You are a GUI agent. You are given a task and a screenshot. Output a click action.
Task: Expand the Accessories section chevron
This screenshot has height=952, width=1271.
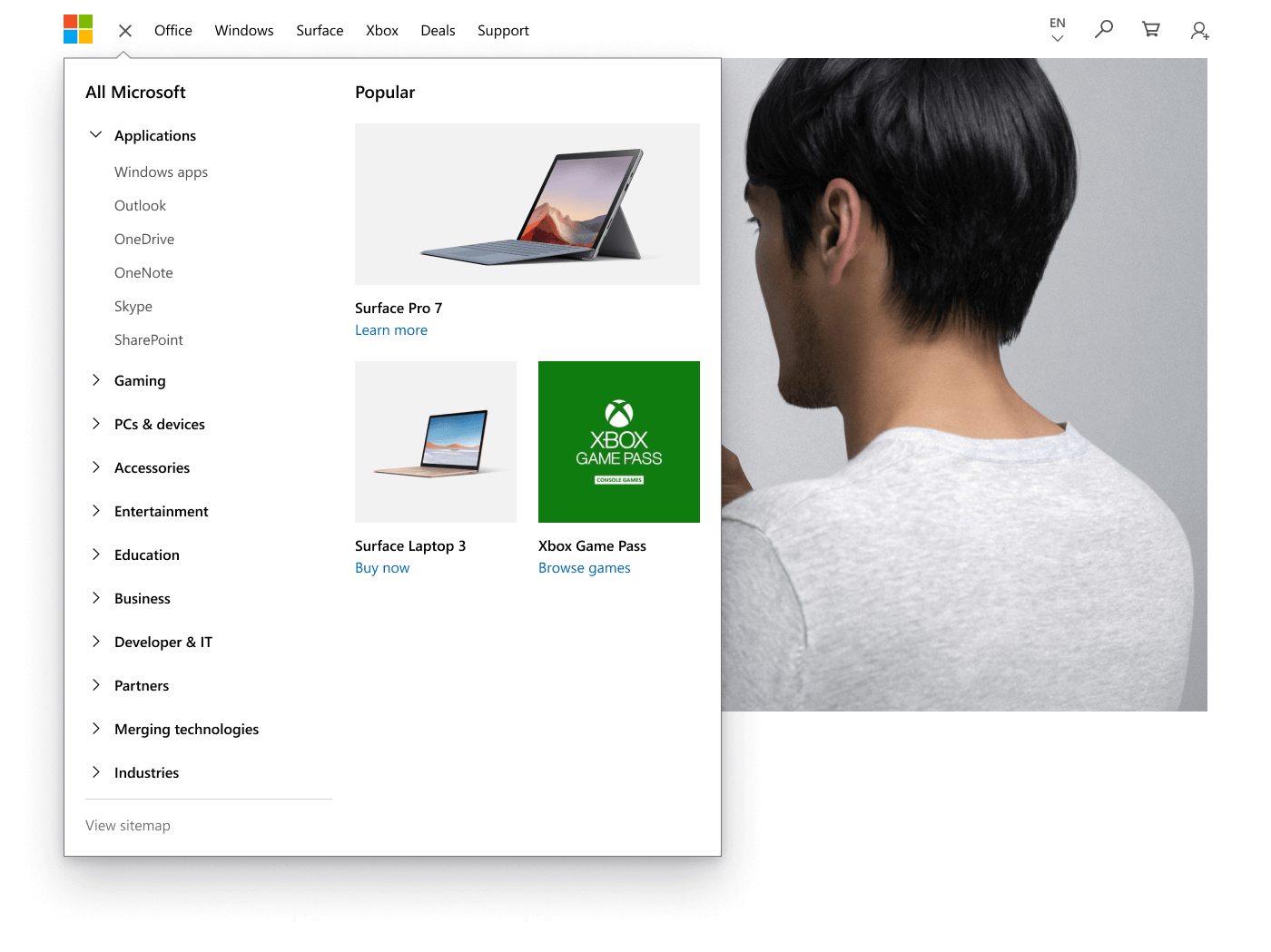click(x=95, y=467)
